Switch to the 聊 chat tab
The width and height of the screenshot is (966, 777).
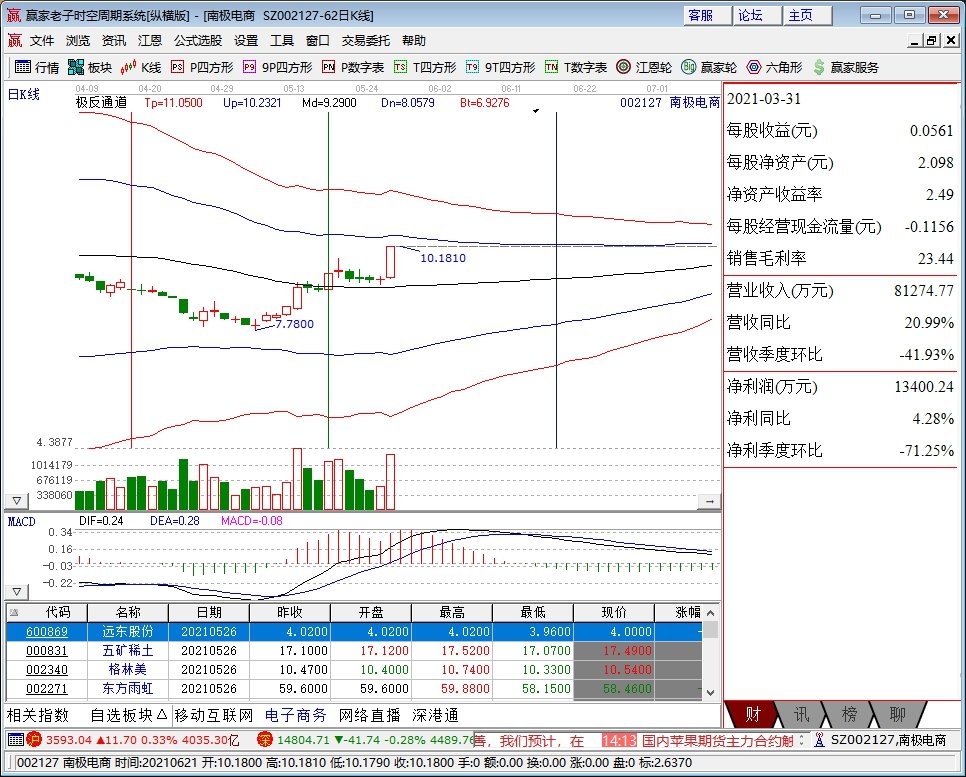pos(897,714)
